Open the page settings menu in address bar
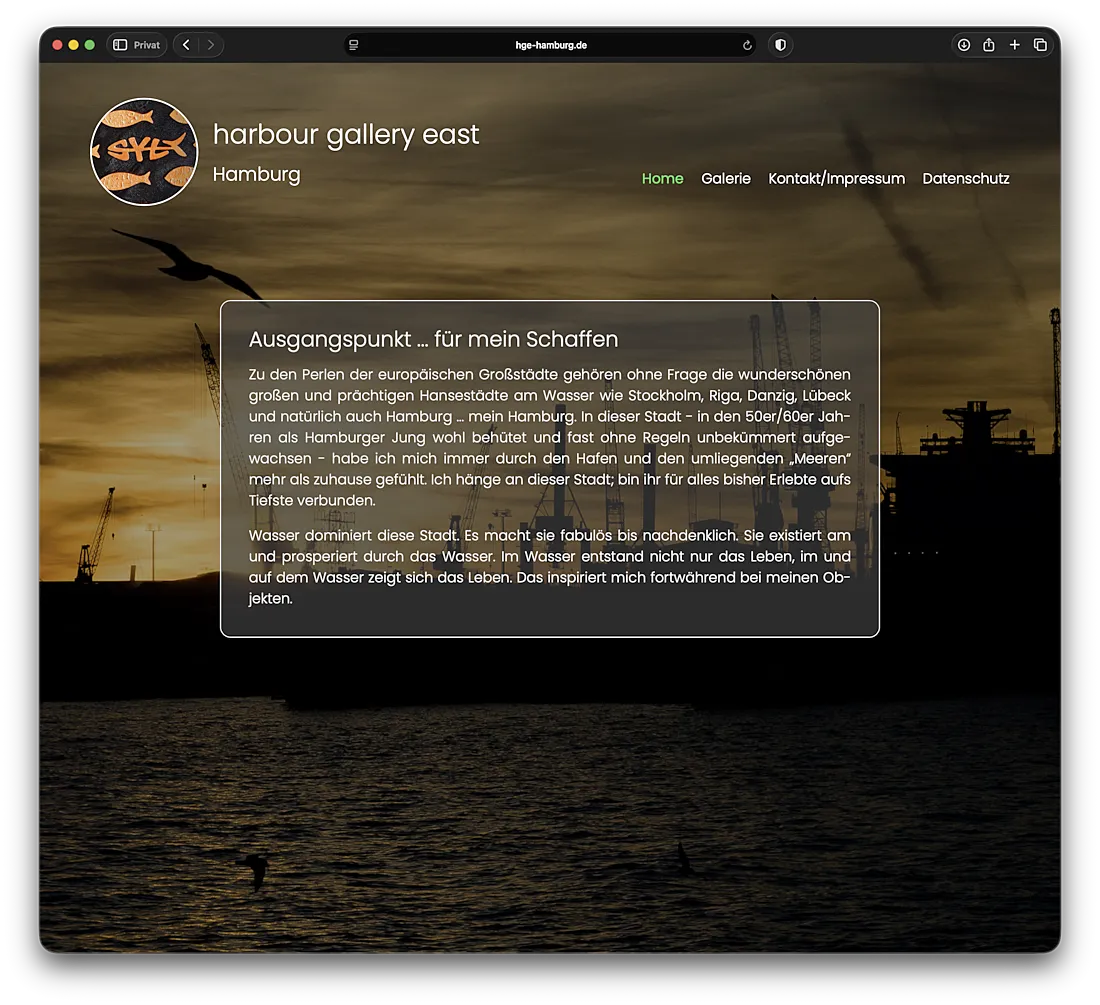This screenshot has height=1005, width=1100. point(354,45)
